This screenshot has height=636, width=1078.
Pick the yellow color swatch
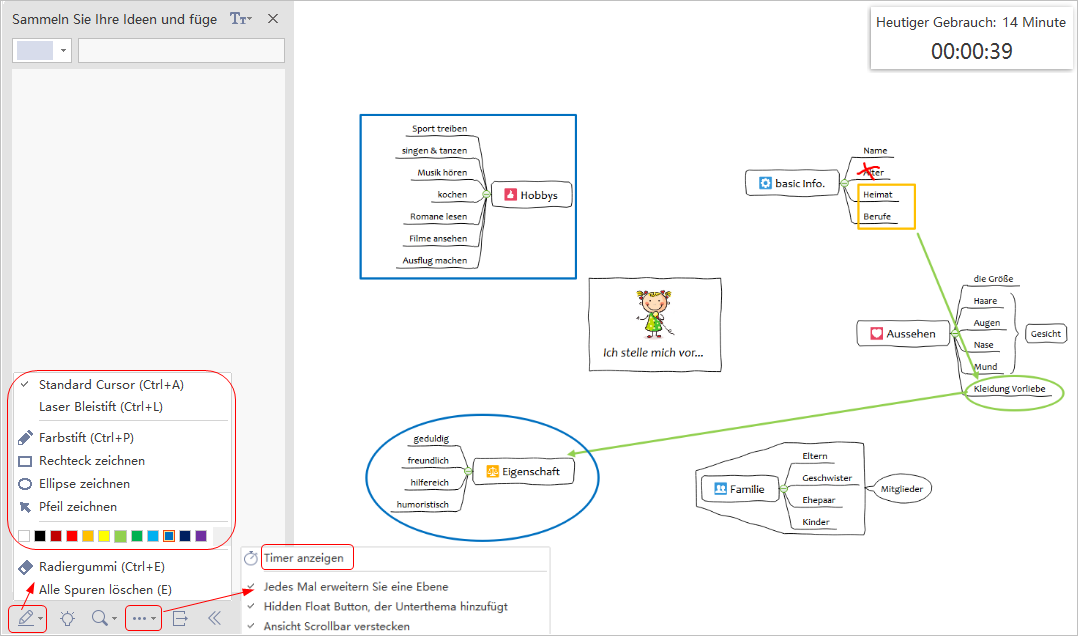104,536
